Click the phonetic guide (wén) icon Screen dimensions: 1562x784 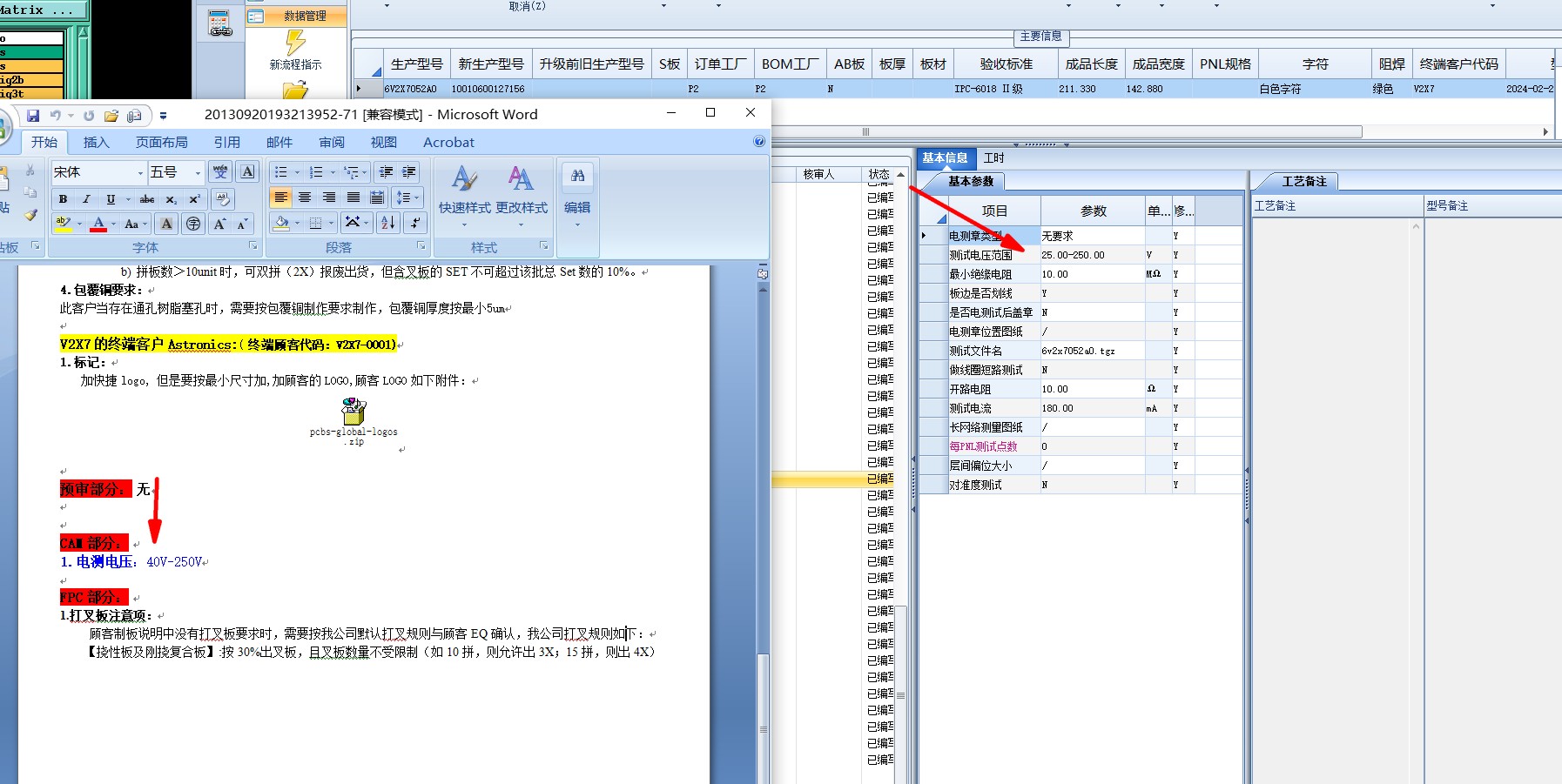pos(220,172)
